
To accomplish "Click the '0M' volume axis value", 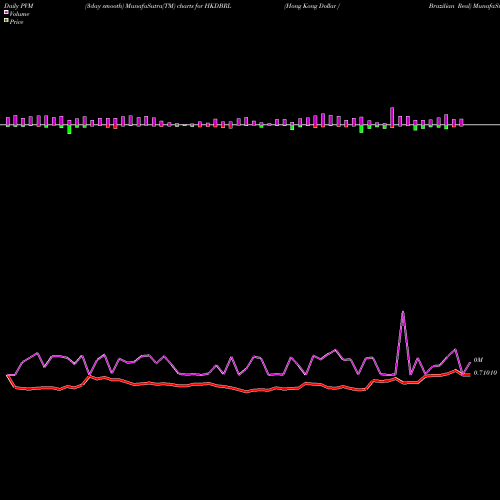I will point(478,360).
